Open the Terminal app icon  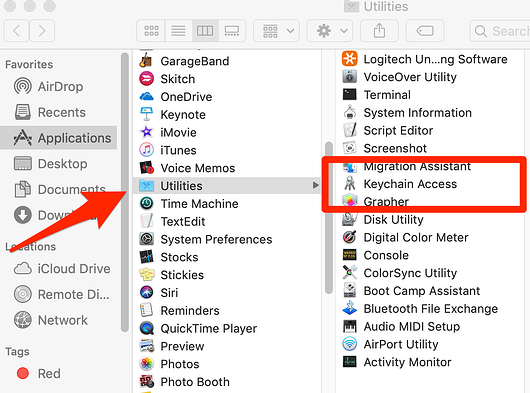350,95
